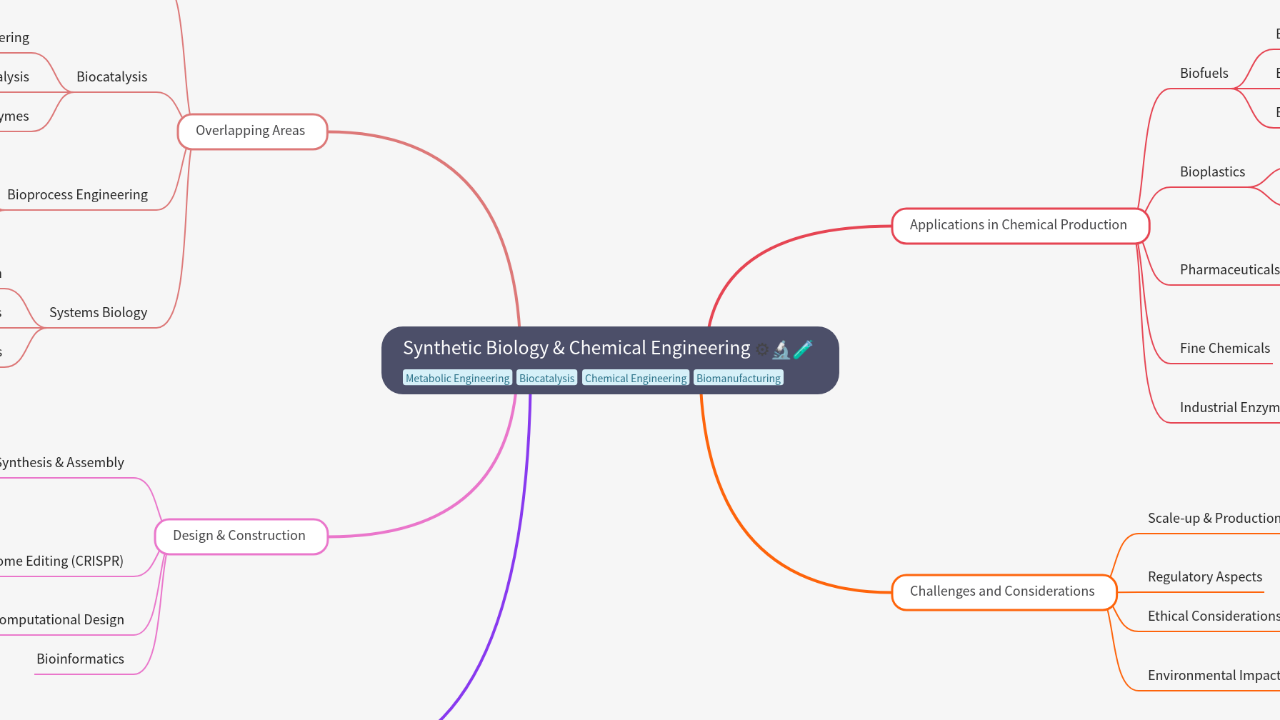The height and width of the screenshot is (720, 1280).
Task: Select the Bioprocess Engineering branch
Action: pyautogui.click(x=77, y=195)
